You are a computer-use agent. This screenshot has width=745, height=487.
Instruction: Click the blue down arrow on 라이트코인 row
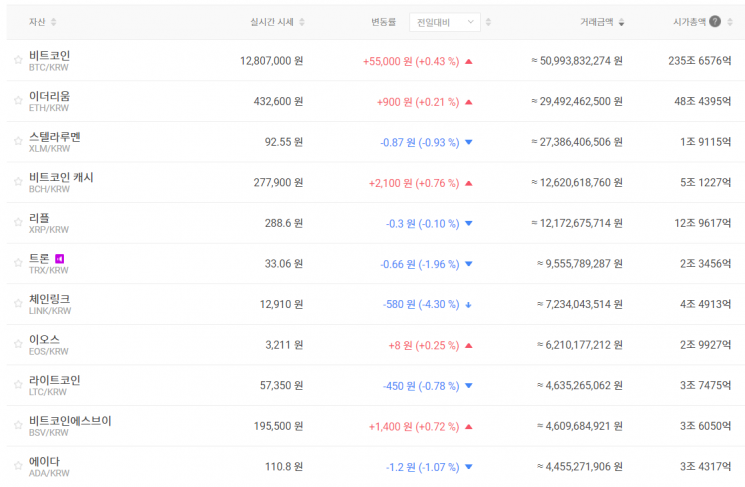(469, 386)
